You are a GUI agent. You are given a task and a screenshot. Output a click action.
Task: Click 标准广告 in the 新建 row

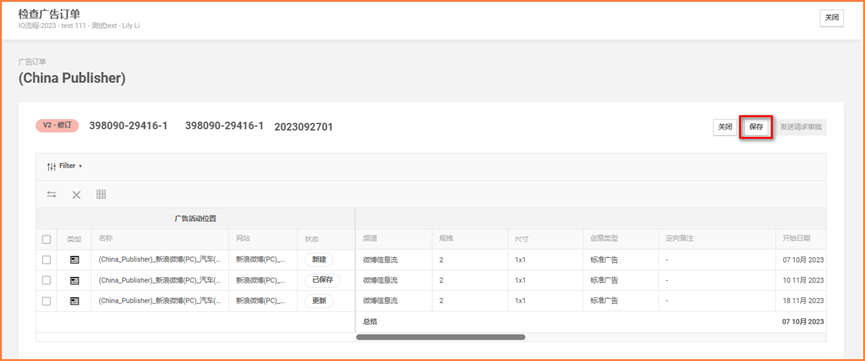pyautogui.click(x=604, y=259)
